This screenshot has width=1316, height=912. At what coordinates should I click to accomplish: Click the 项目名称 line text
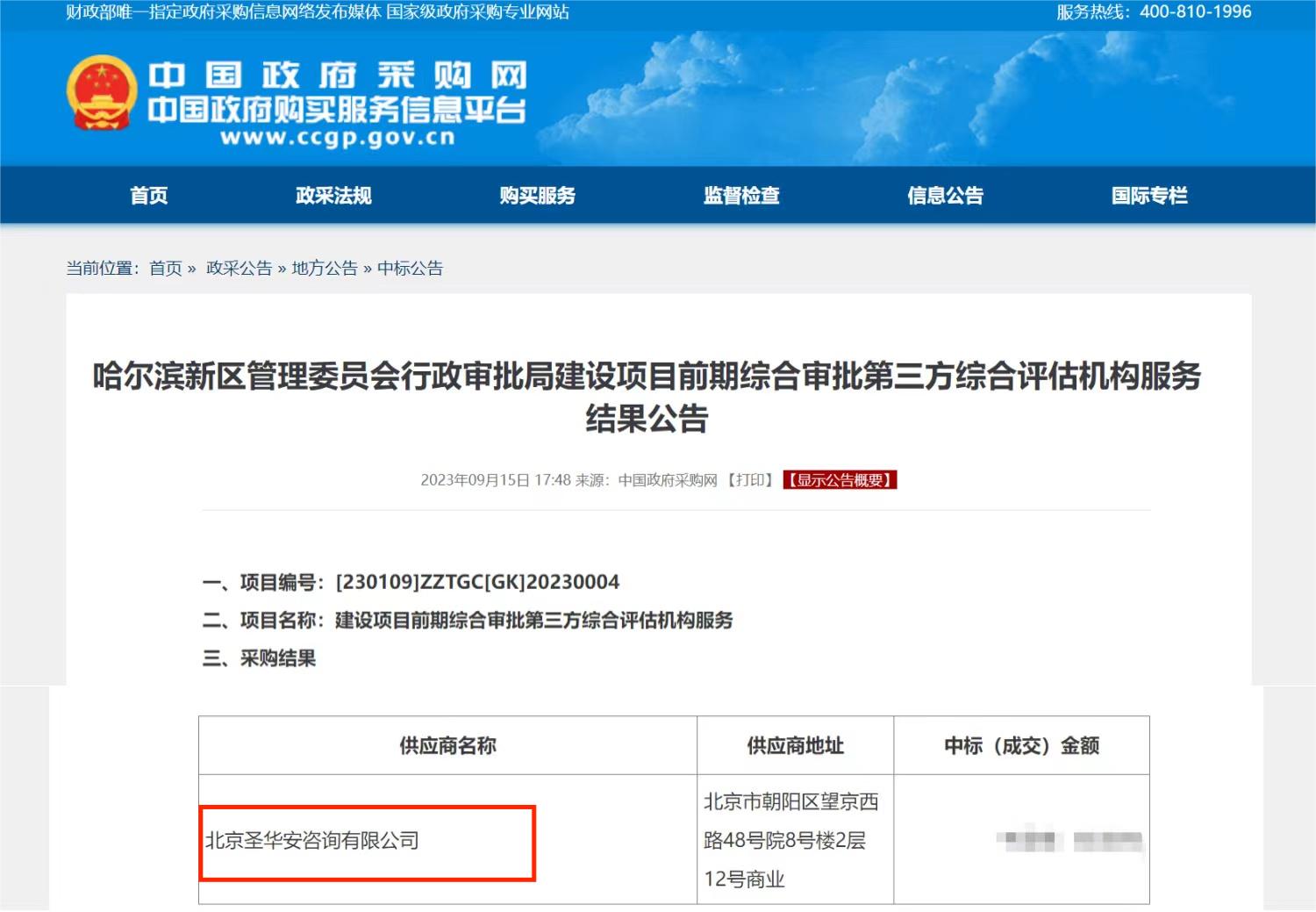468,621
